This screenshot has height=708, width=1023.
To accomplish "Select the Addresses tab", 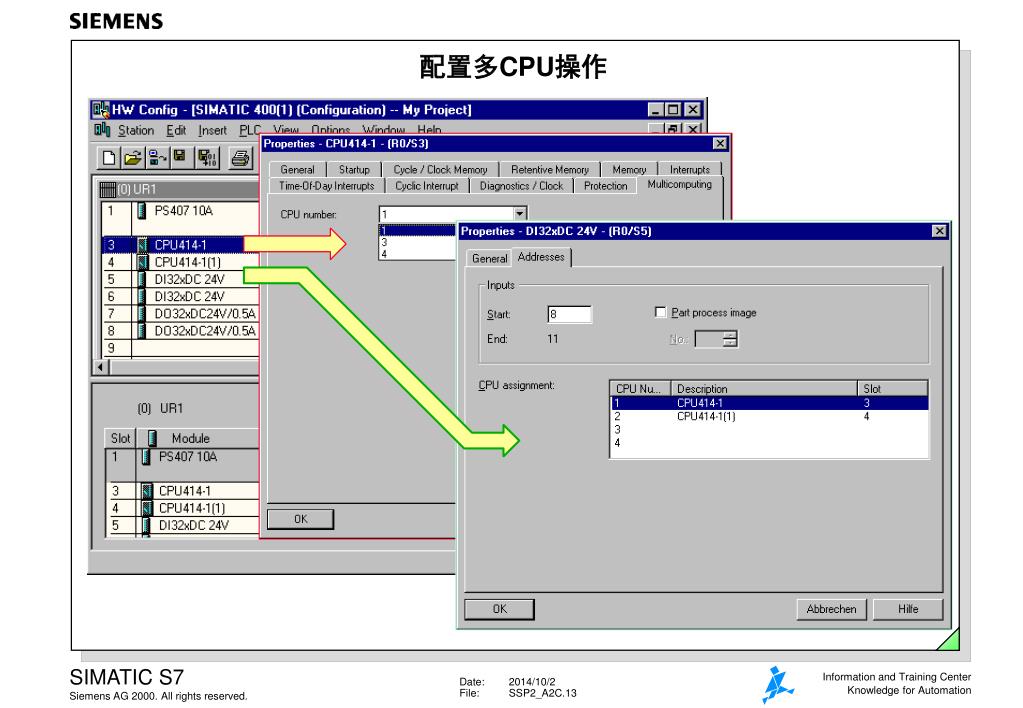I will click(541, 257).
